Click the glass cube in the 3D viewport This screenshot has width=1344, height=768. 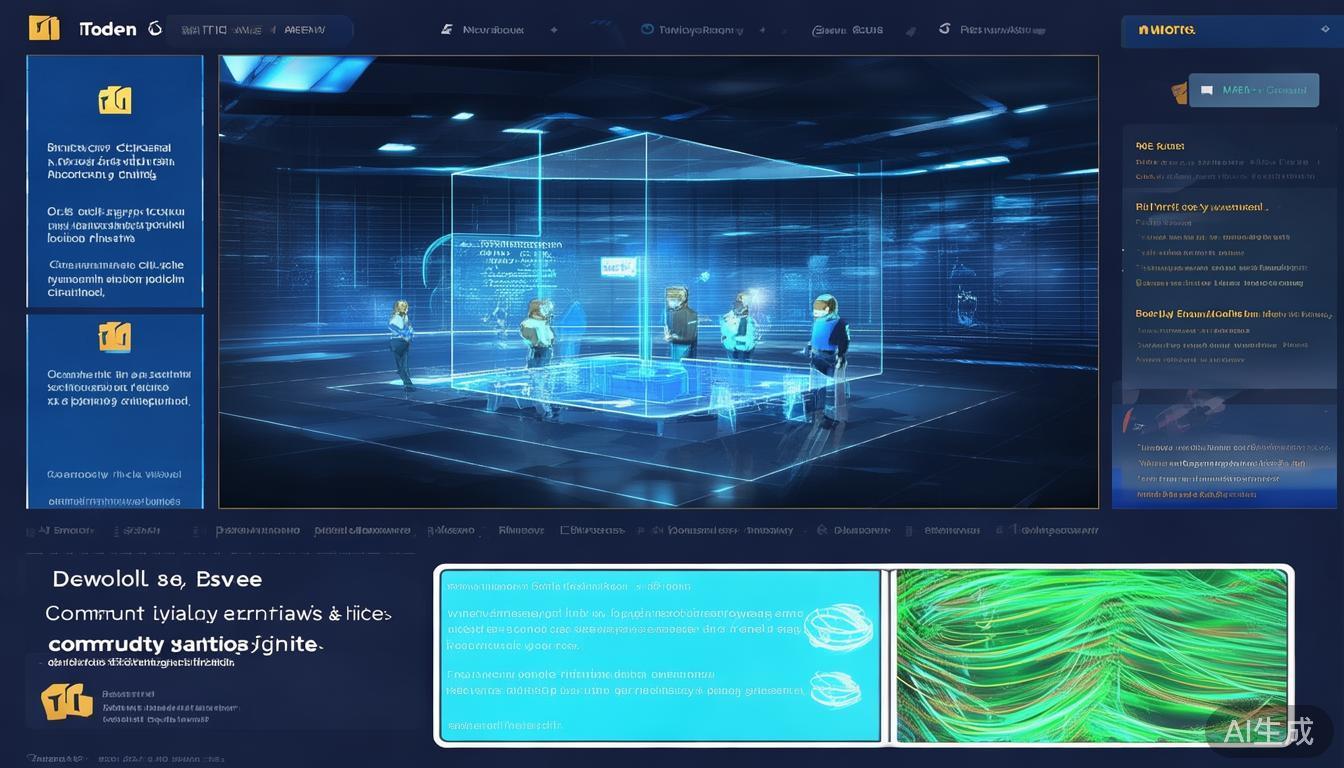tap(665, 270)
